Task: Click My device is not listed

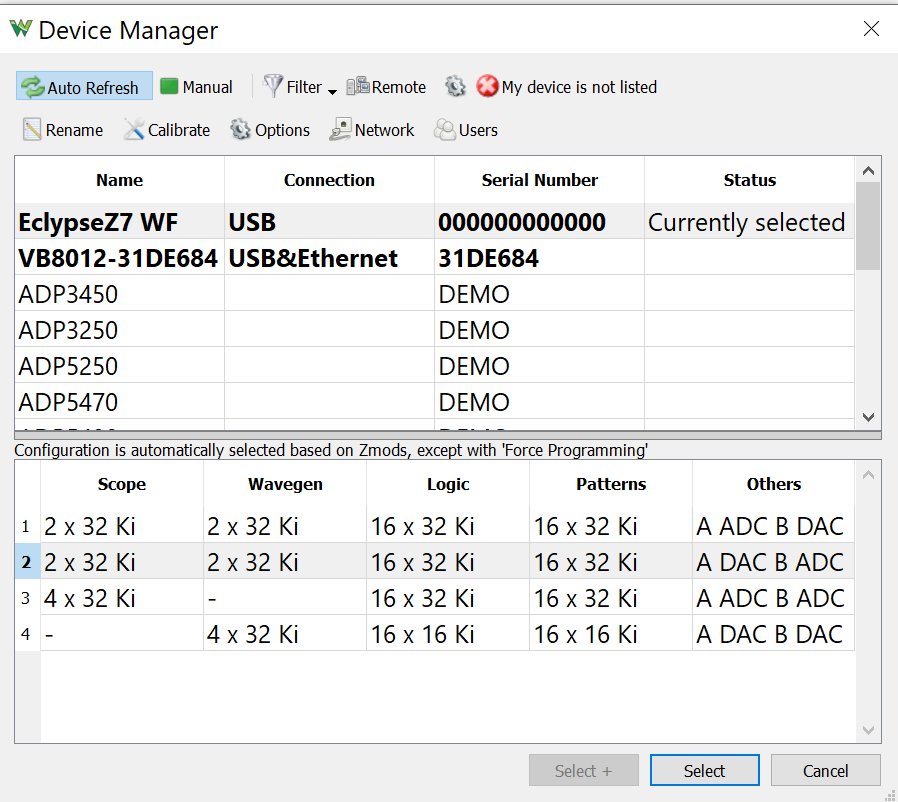Action: tap(567, 87)
